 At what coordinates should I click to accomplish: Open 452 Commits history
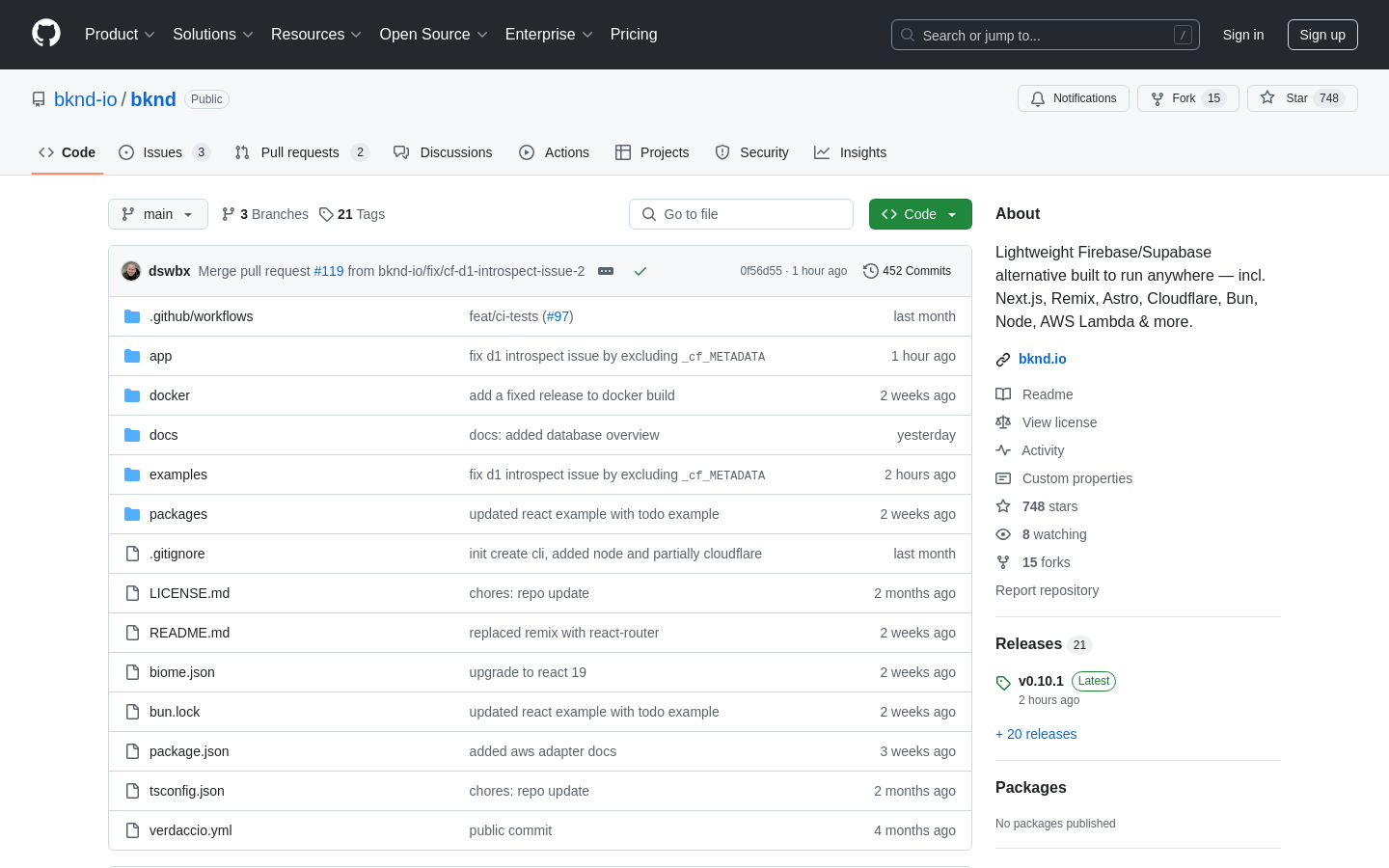click(x=907, y=271)
